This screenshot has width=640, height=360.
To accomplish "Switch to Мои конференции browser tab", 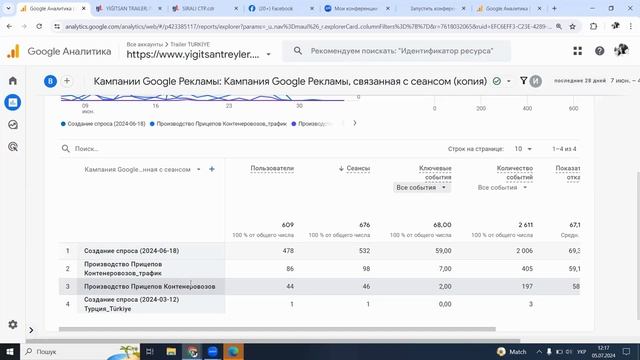I will pyautogui.click(x=357, y=8).
